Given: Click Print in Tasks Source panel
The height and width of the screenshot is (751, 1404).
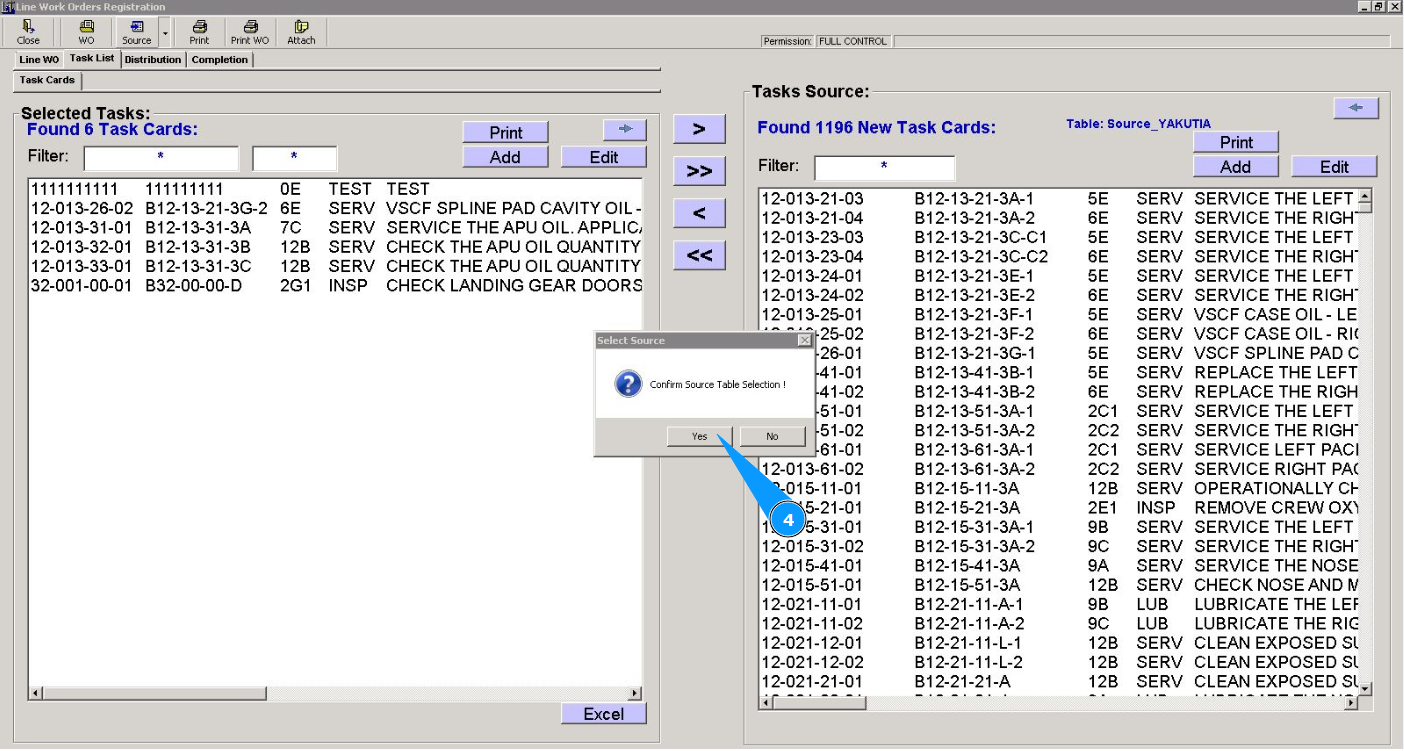Looking at the screenshot, I should tap(1237, 142).
